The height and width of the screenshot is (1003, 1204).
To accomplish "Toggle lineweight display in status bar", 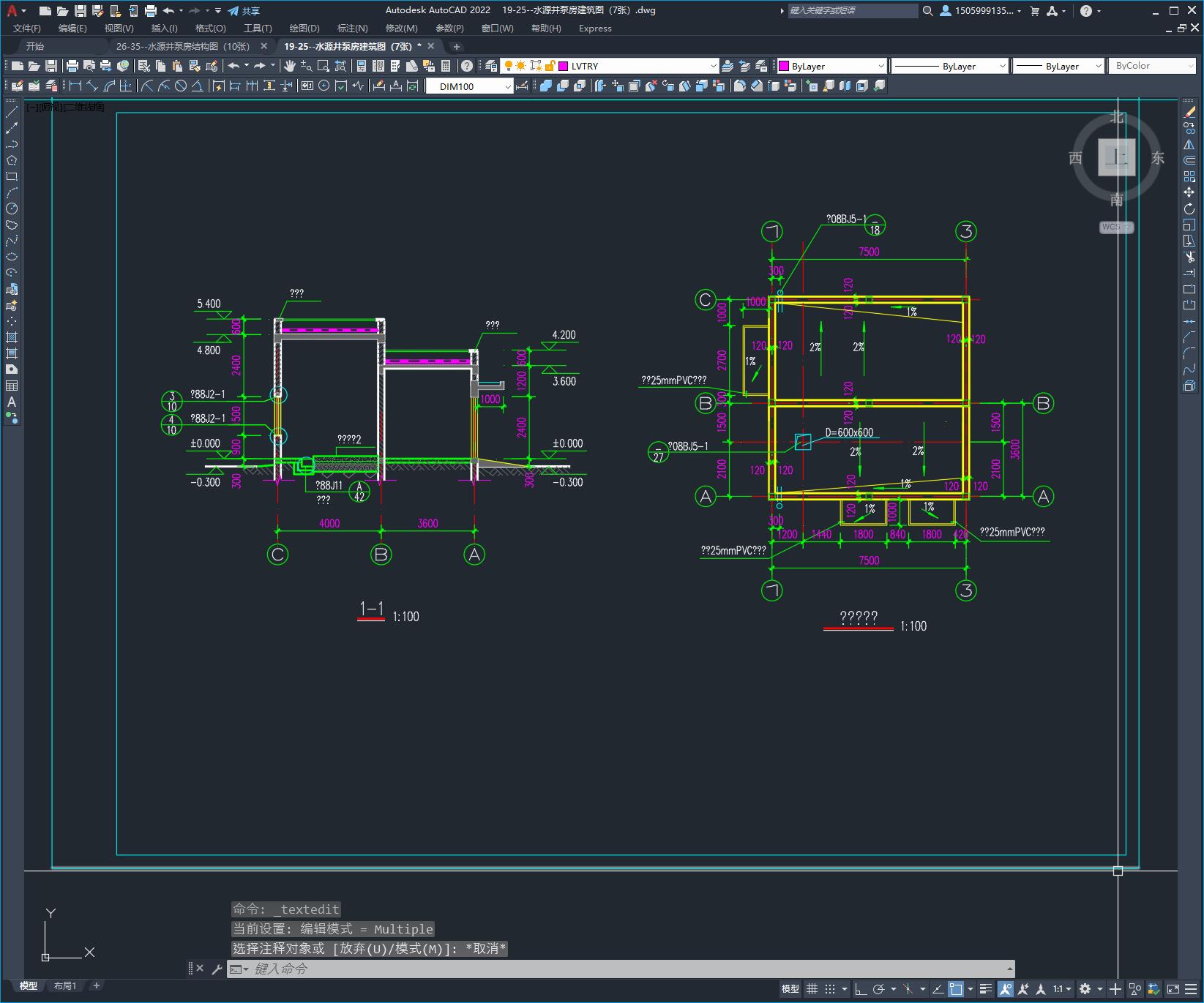I will [x=986, y=989].
